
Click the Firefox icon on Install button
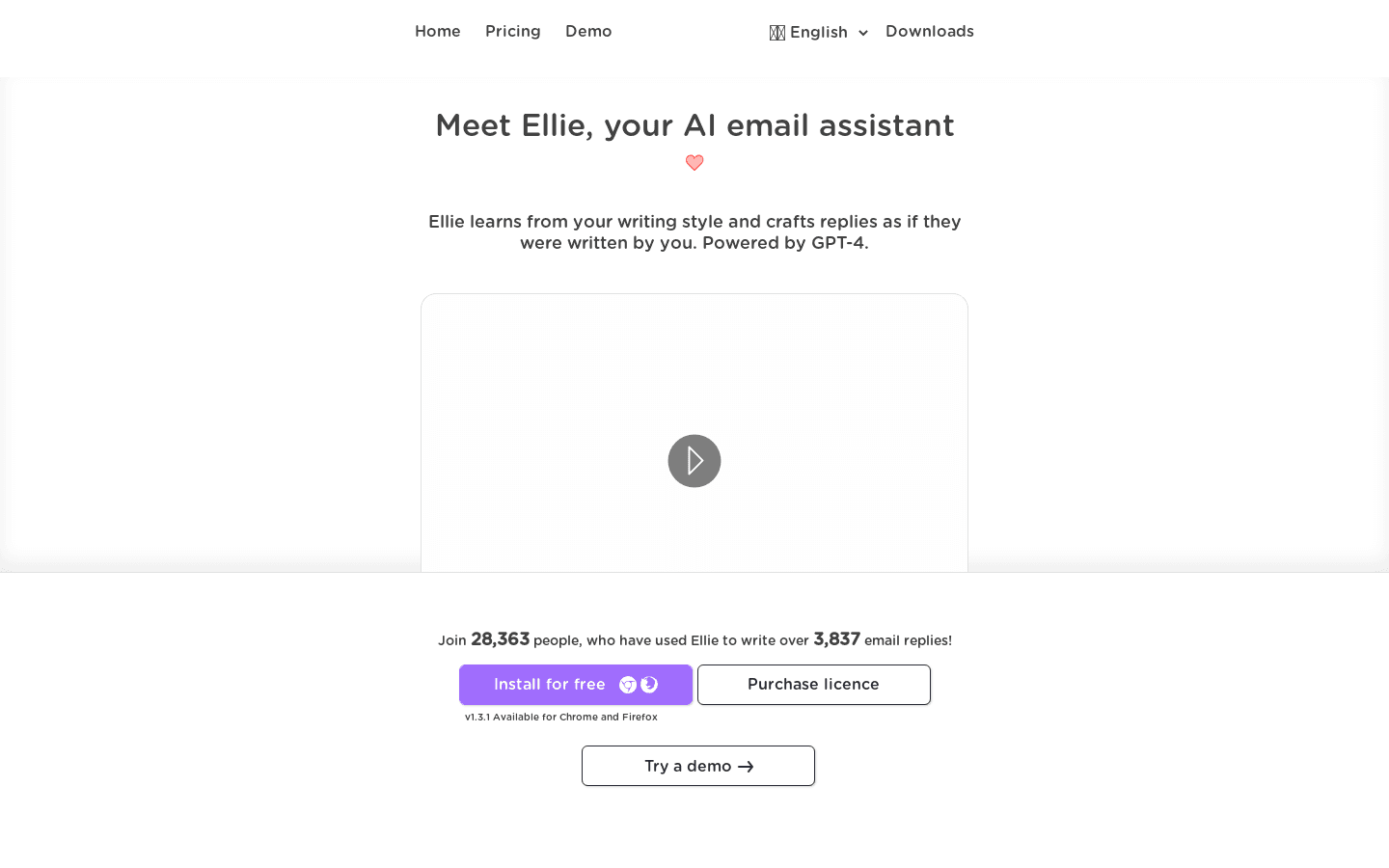point(649,685)
